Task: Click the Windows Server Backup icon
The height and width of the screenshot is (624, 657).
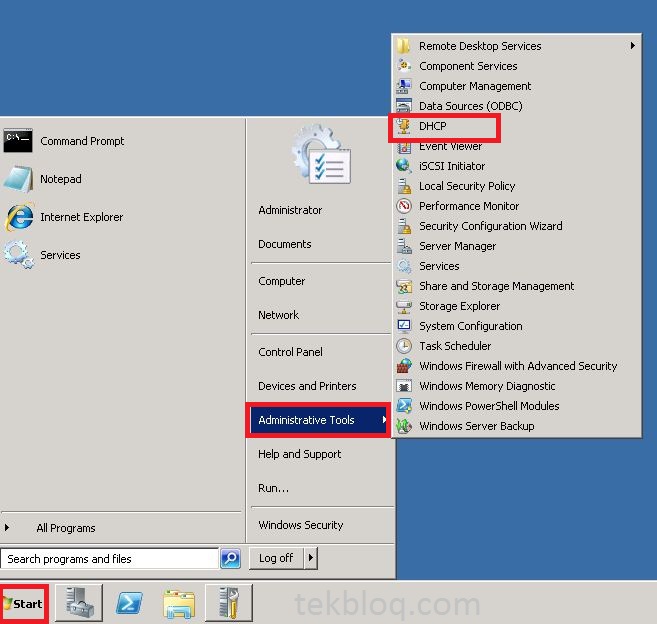Action: click(404, 426)
